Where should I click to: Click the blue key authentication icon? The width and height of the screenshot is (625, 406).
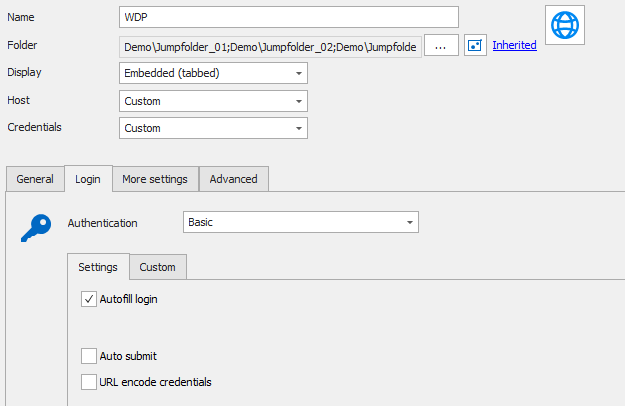point(36,228)
